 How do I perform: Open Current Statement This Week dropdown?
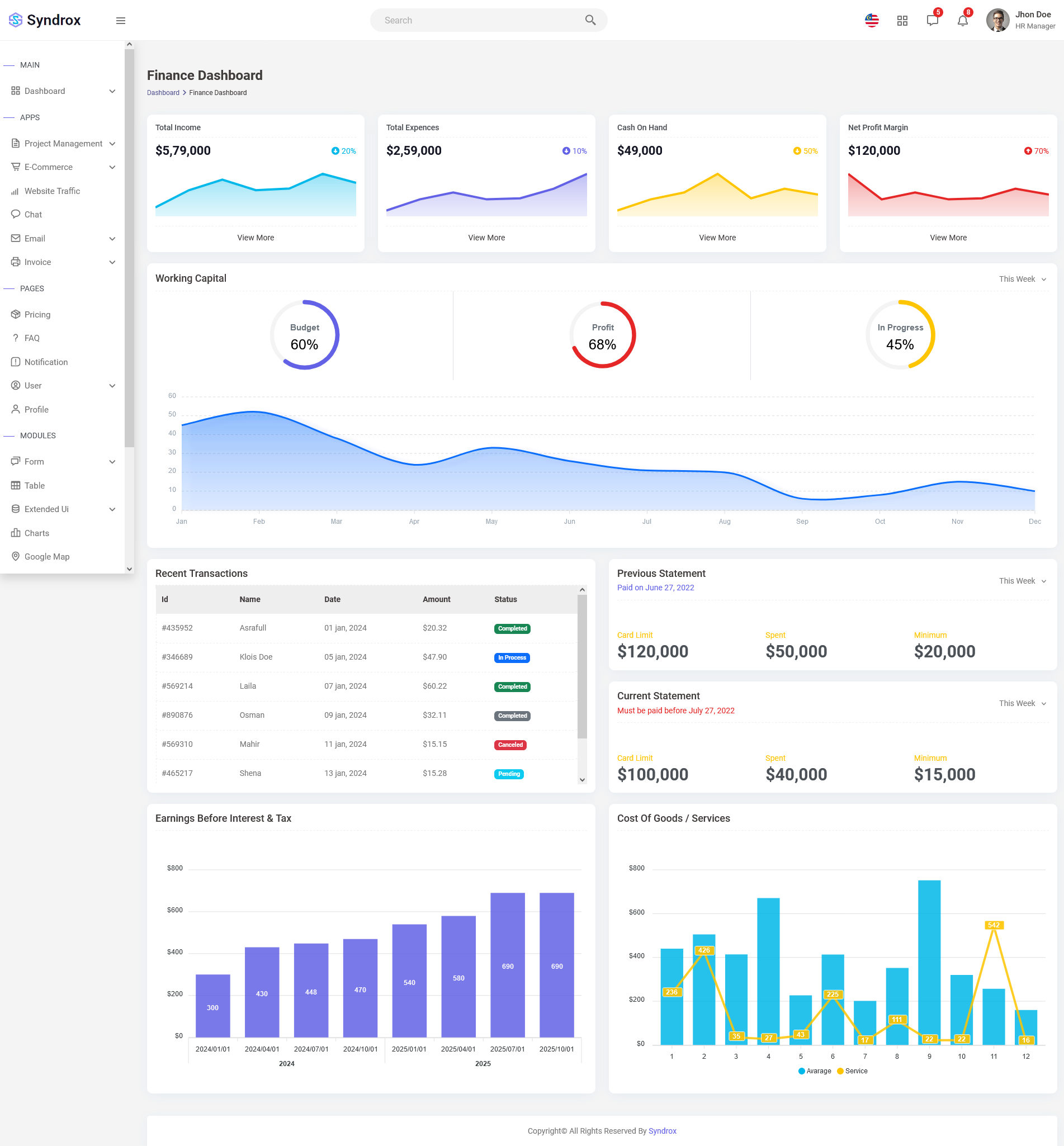point(1023,703)
